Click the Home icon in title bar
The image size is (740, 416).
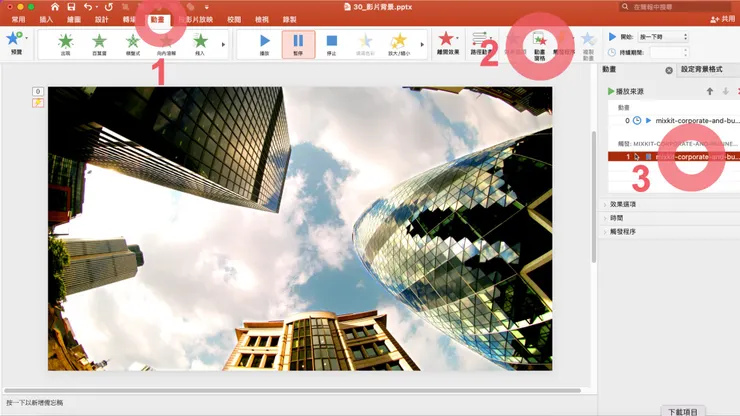tap(55, 7)
